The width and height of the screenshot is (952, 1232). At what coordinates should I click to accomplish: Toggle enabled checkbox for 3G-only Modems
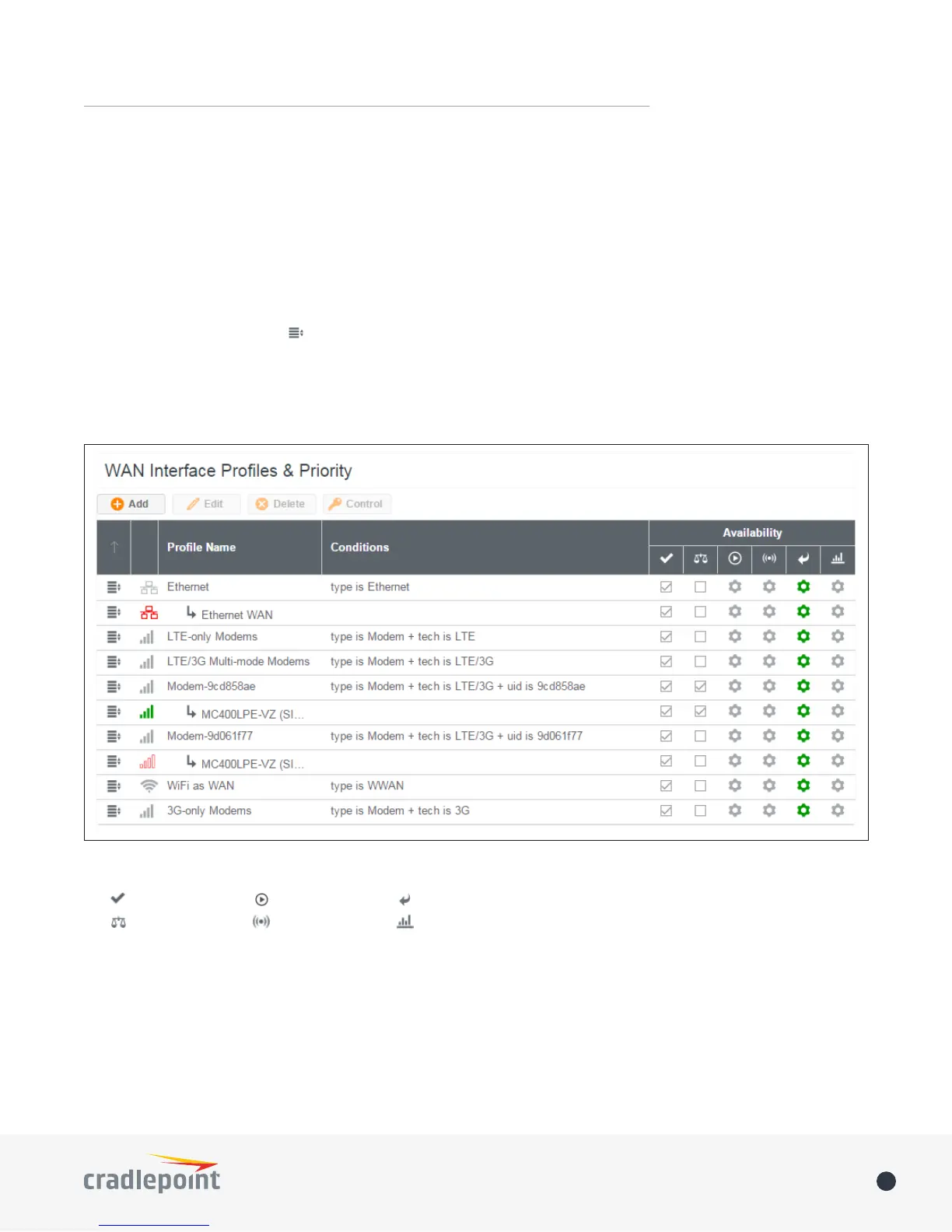(667, 811)
